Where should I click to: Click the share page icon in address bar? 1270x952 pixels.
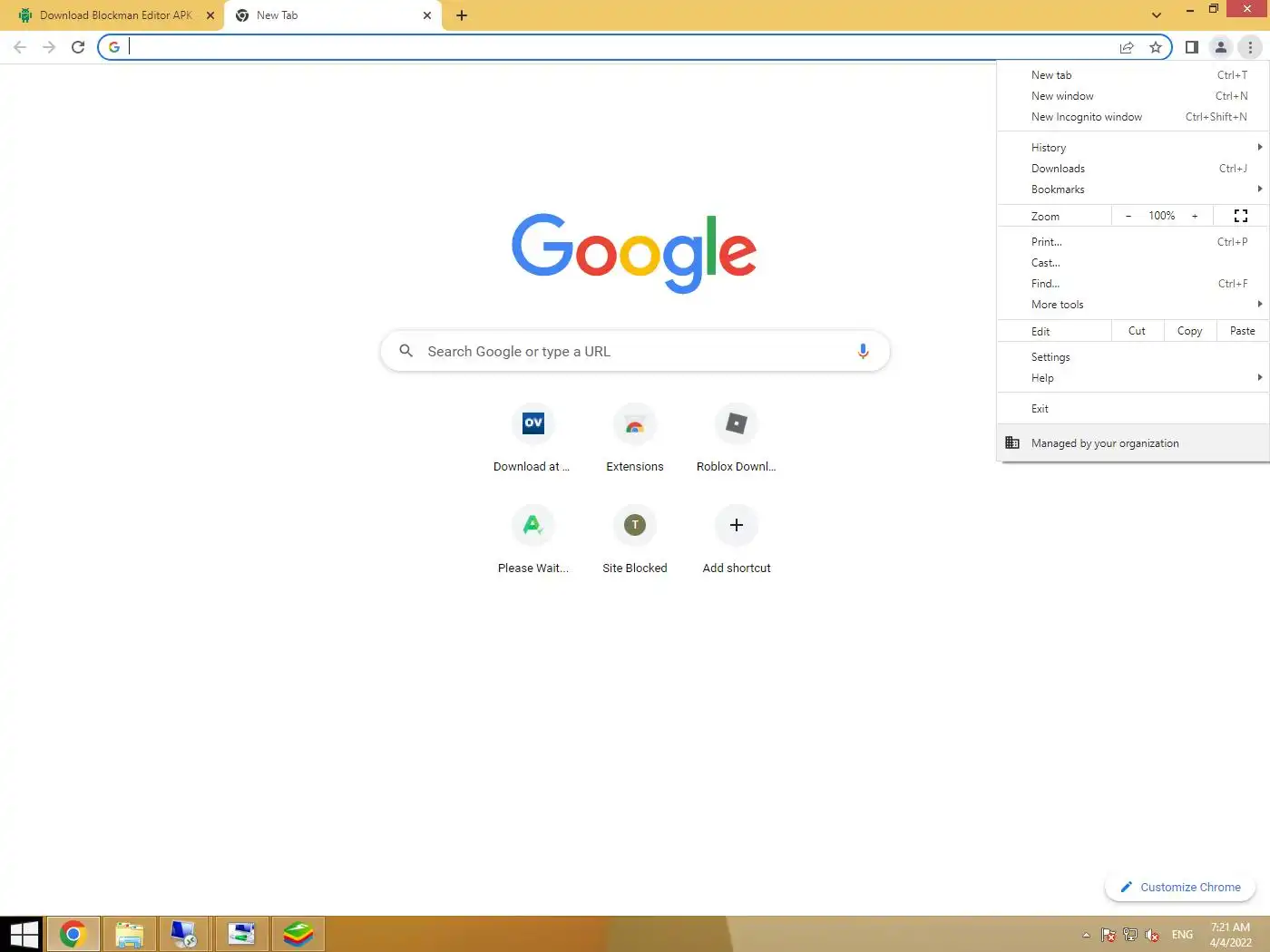point(1127,47)
